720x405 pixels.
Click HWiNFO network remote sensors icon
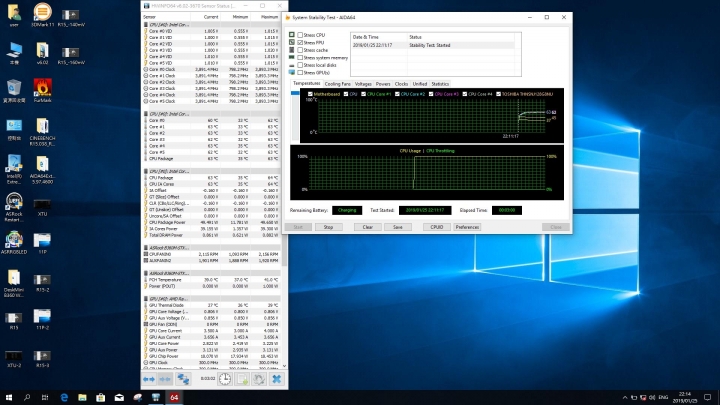[183, 379]
